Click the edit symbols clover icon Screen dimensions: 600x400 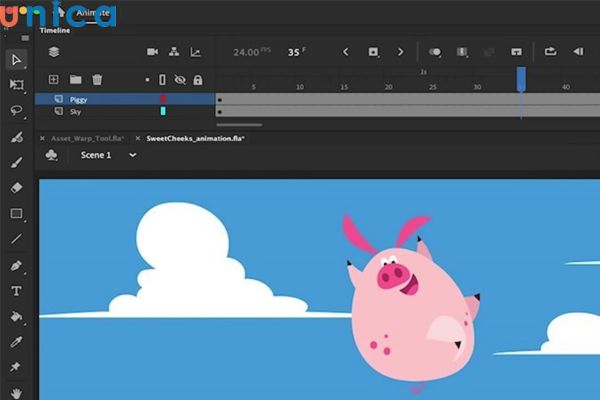pyautogui.click(x=51, y=155)
